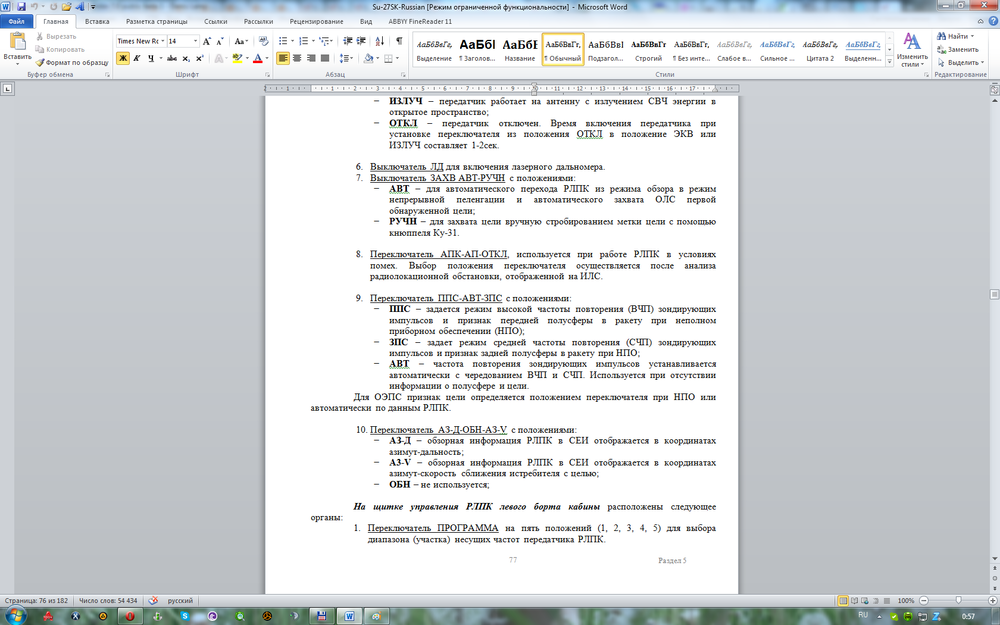This screenshot has width=1000, height=625.
Task: Save document using quick access floppy icon
Action: [21, 7]
